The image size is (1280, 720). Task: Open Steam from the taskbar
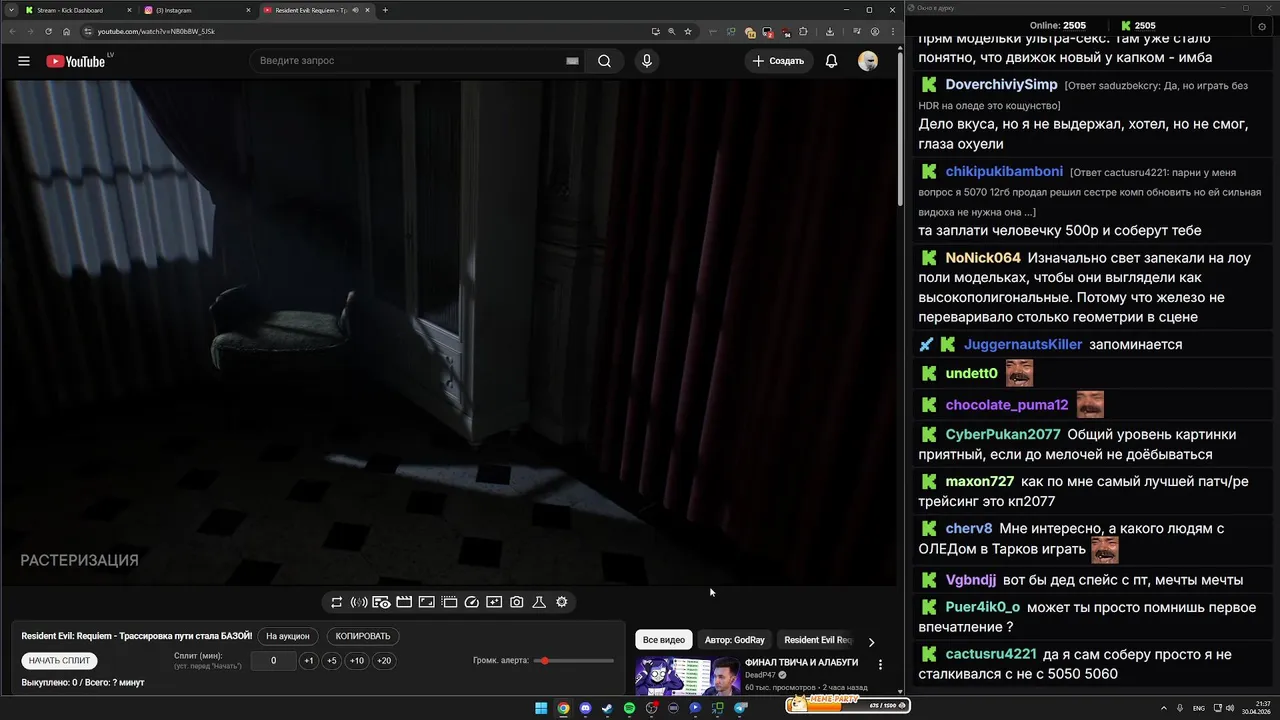tap(607, 708)
